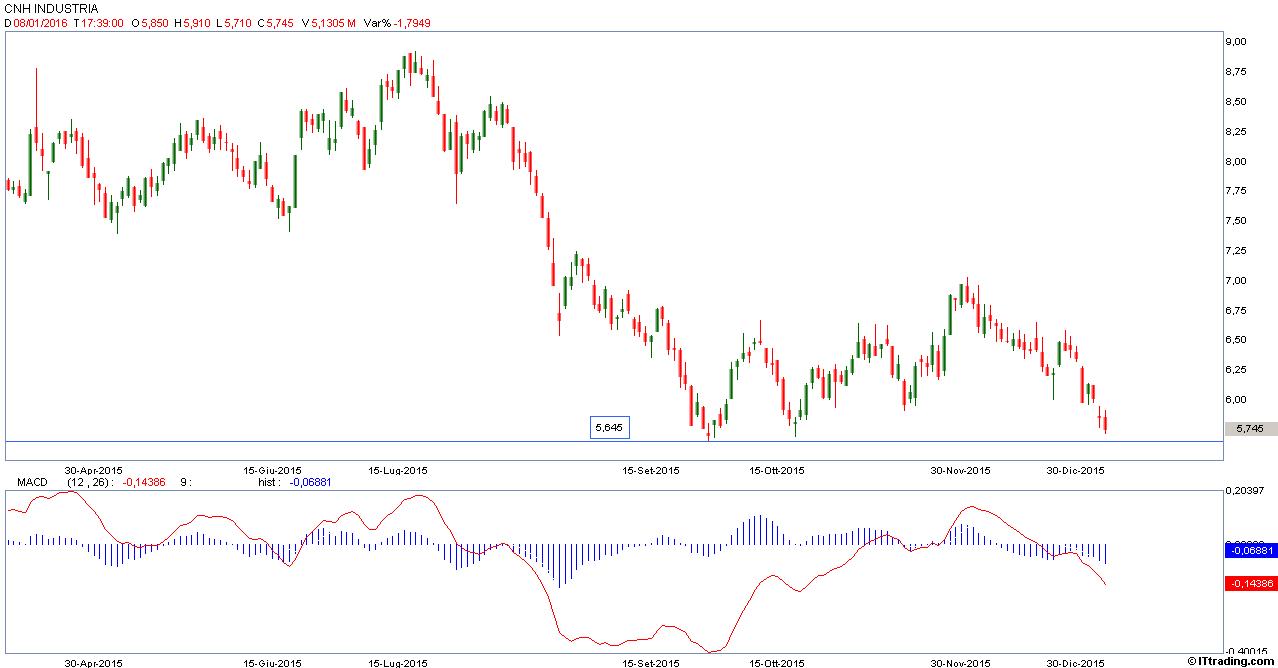Screen dimensions: 1278x668
Task: Click 30-Nov-2015 on the bottom MACD date axis
Action: [x=960, y=662]
